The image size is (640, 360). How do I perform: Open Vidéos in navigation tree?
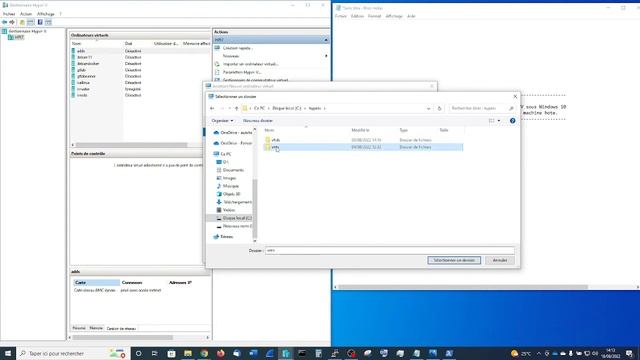(226, 210)
